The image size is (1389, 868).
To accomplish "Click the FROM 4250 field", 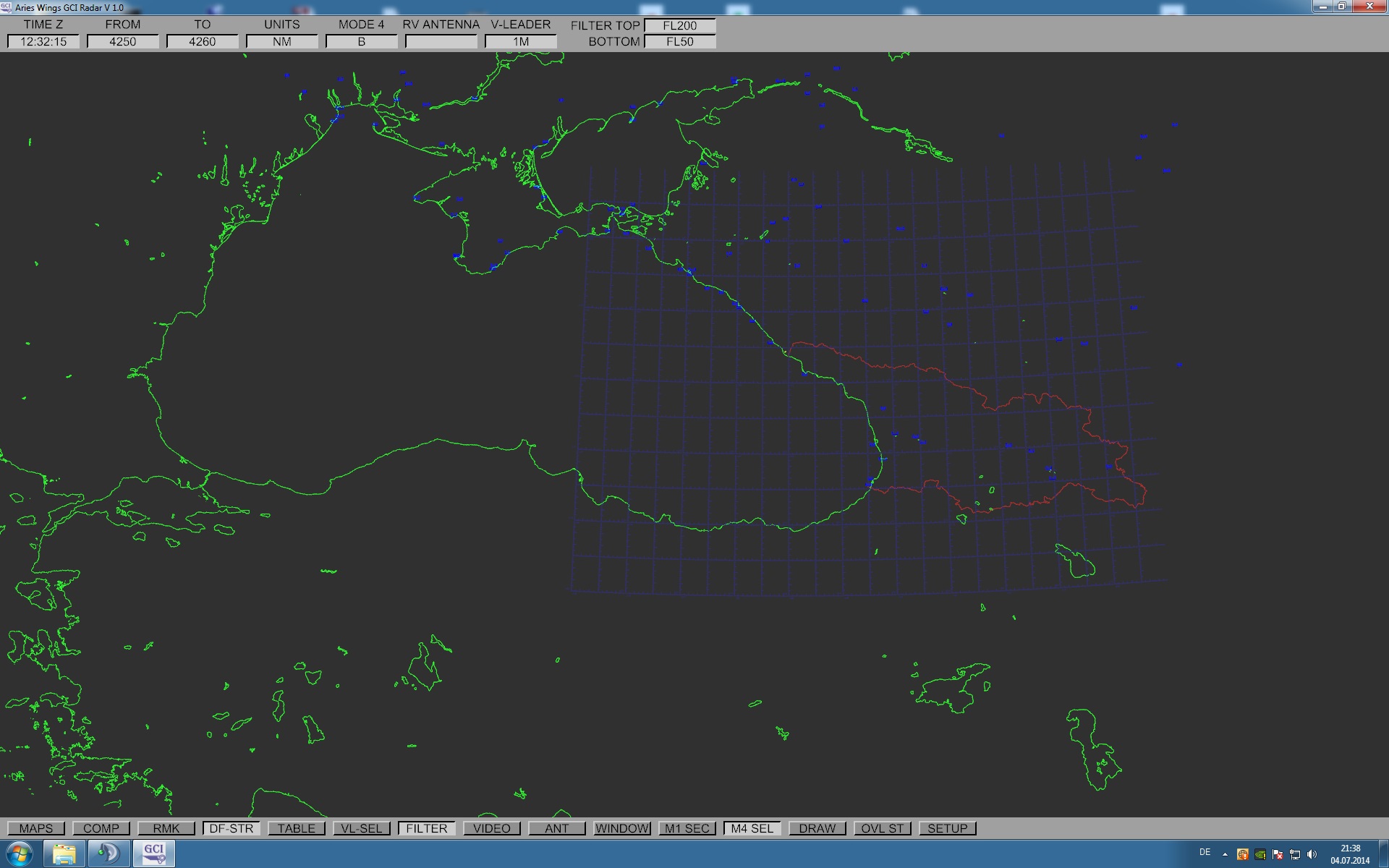I will point(123,42).
